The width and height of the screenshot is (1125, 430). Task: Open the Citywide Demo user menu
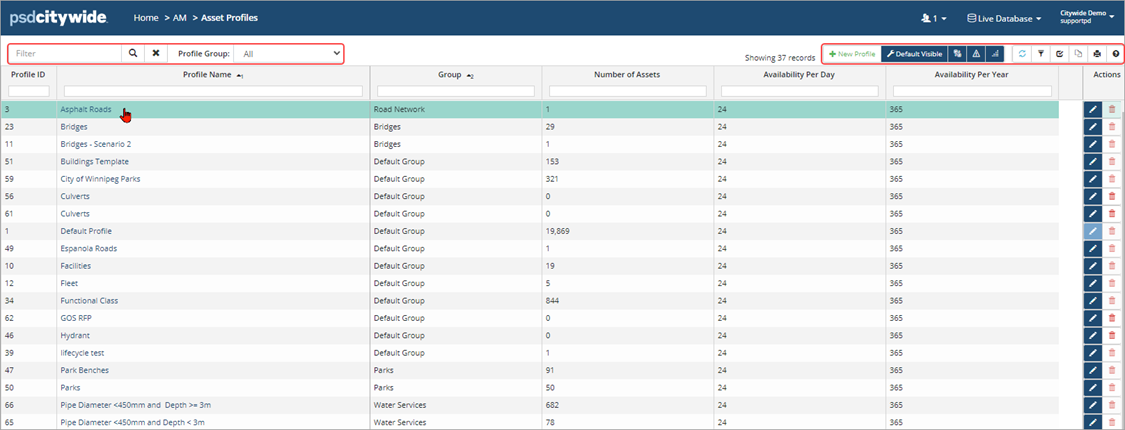1086,18
